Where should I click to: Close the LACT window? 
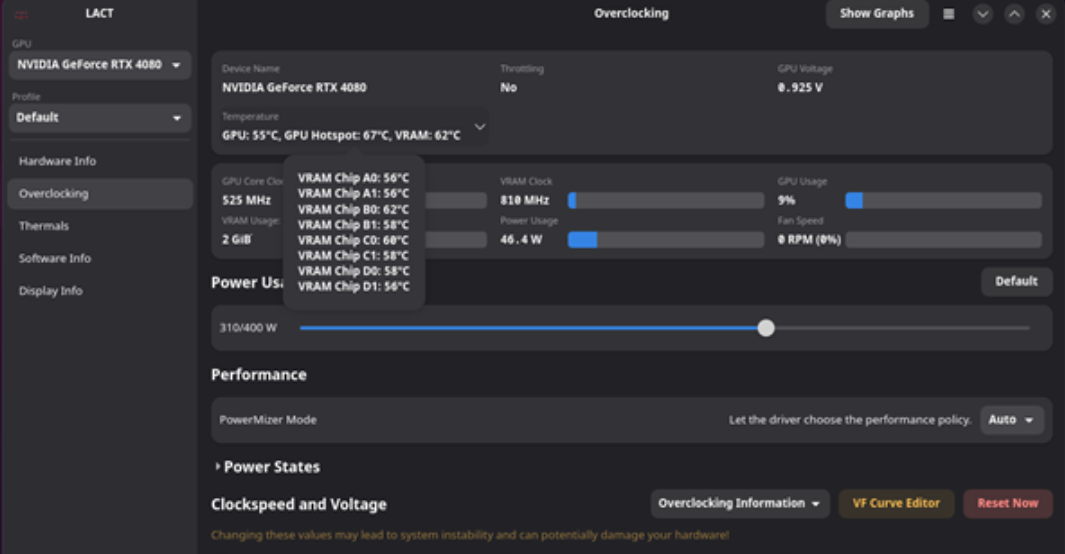coord(1046,14)
